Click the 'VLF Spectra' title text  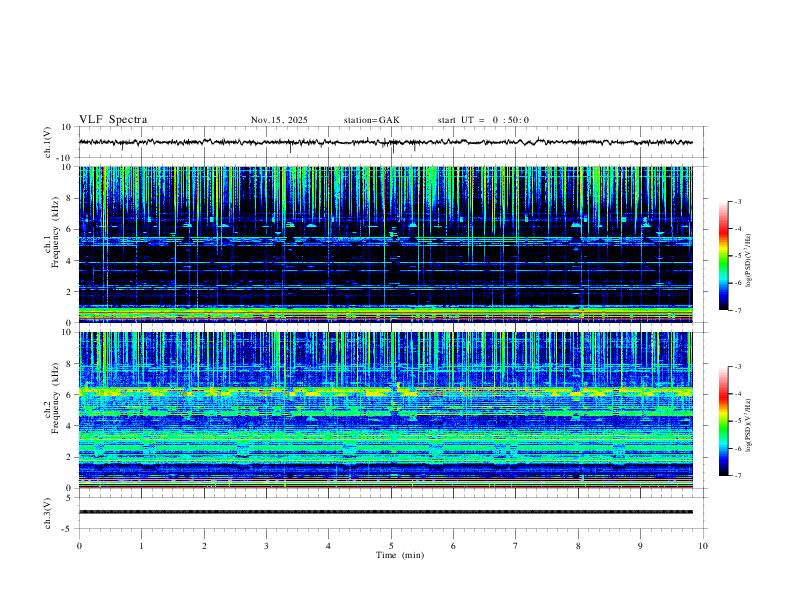click(x=113, y=120)
